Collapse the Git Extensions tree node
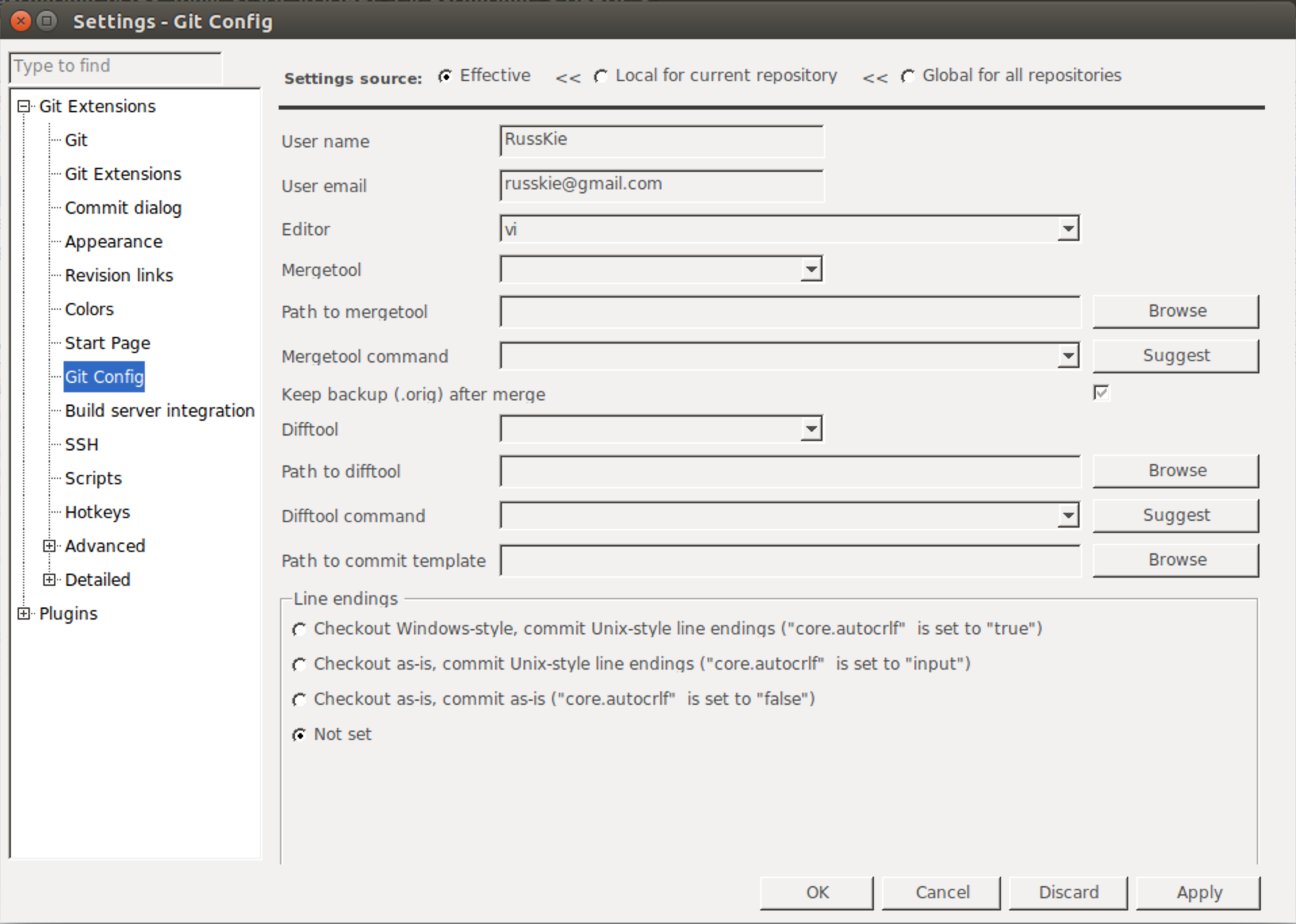Screen dimensions: 1296x924 [23, 106]
